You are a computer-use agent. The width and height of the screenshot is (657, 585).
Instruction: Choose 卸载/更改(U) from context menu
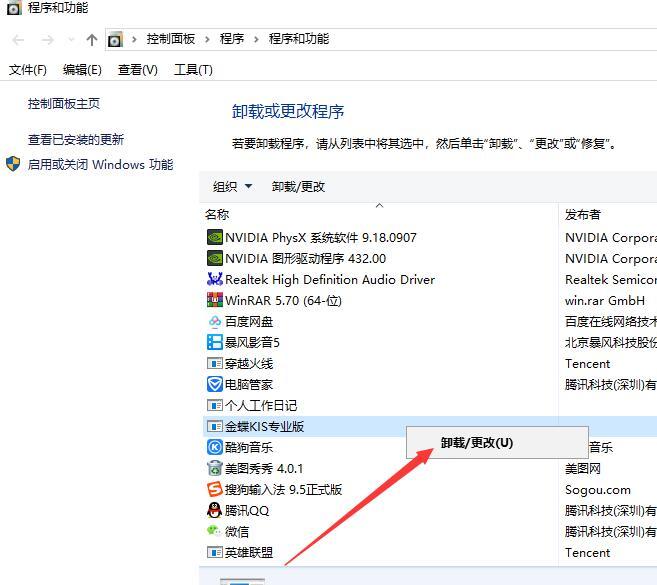[477, 443]
